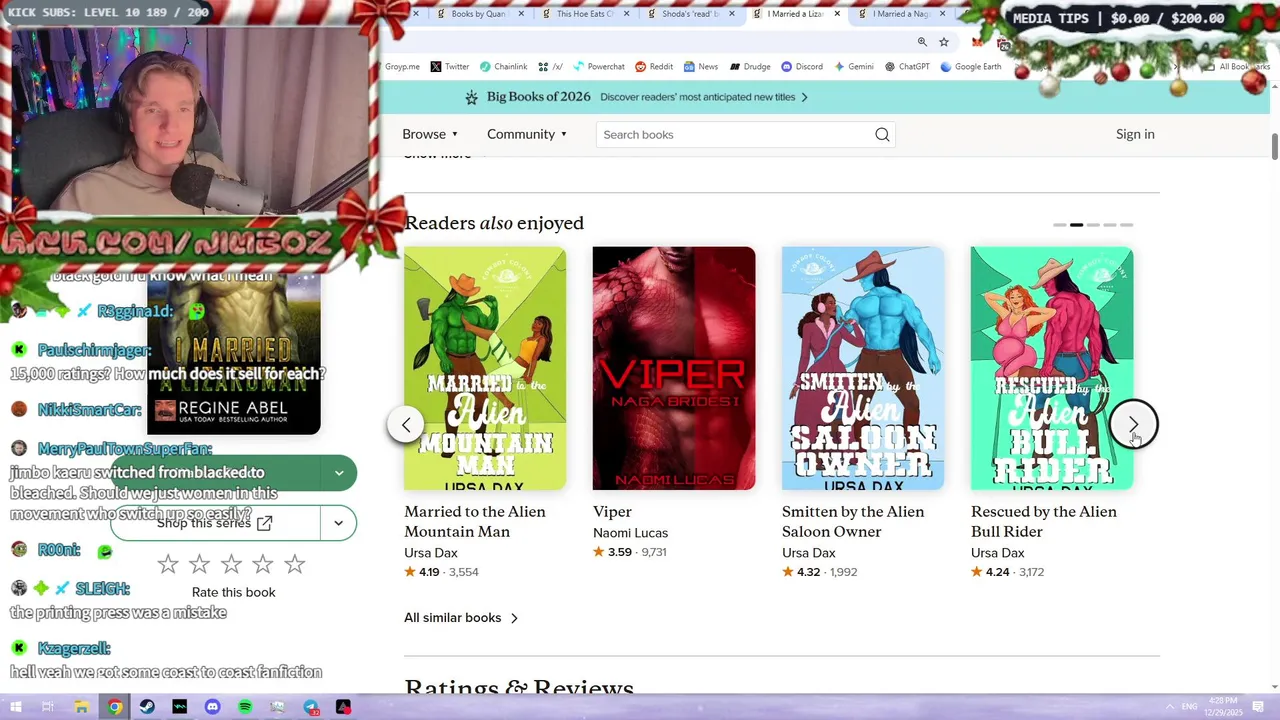Click the zoom magnifier icon in address bar
The width and height of the screenshot is (1280, 720).
[922, 42]
